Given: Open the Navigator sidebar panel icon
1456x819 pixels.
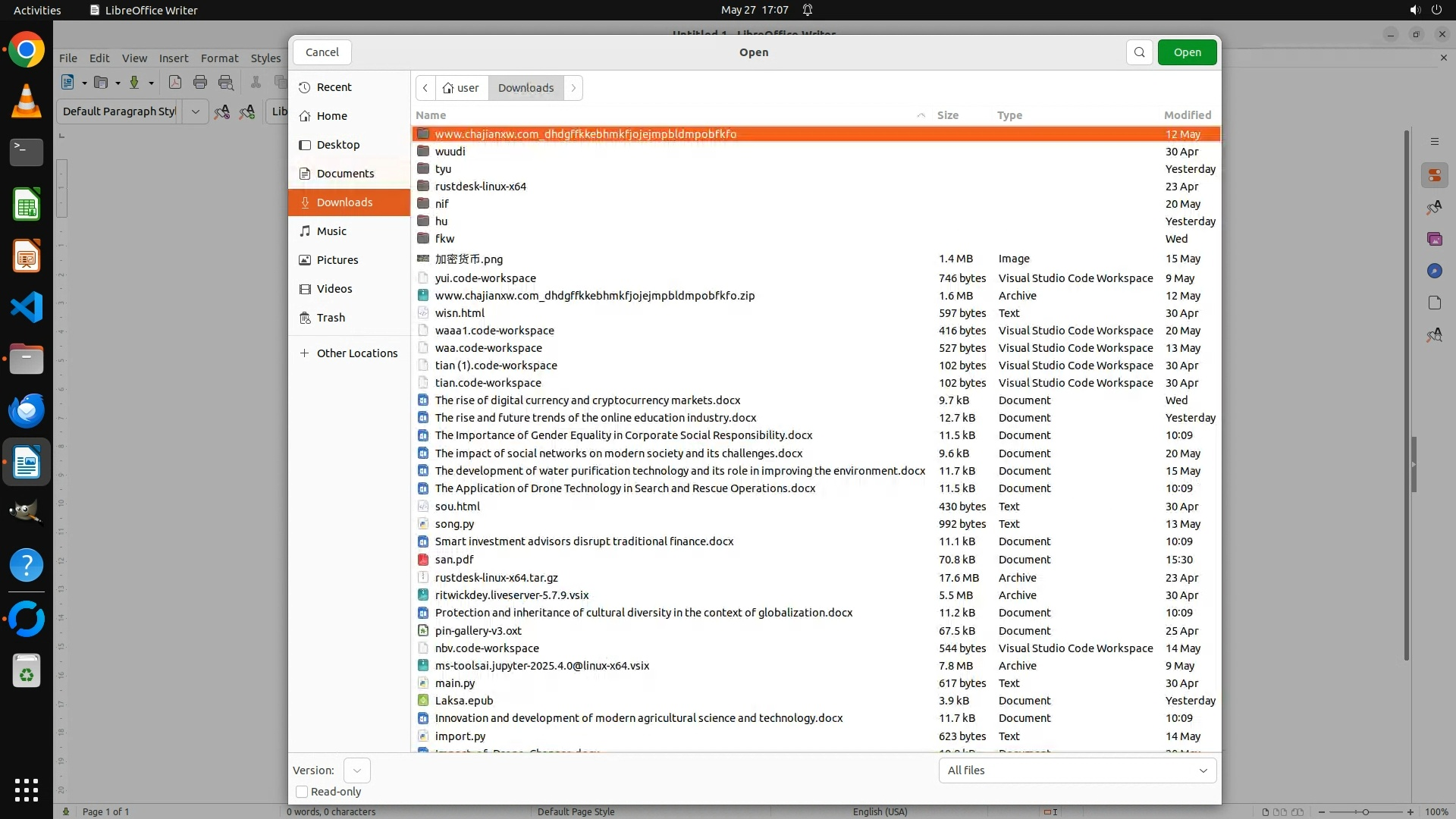Looking at the screenshot, I should 1434,271.
